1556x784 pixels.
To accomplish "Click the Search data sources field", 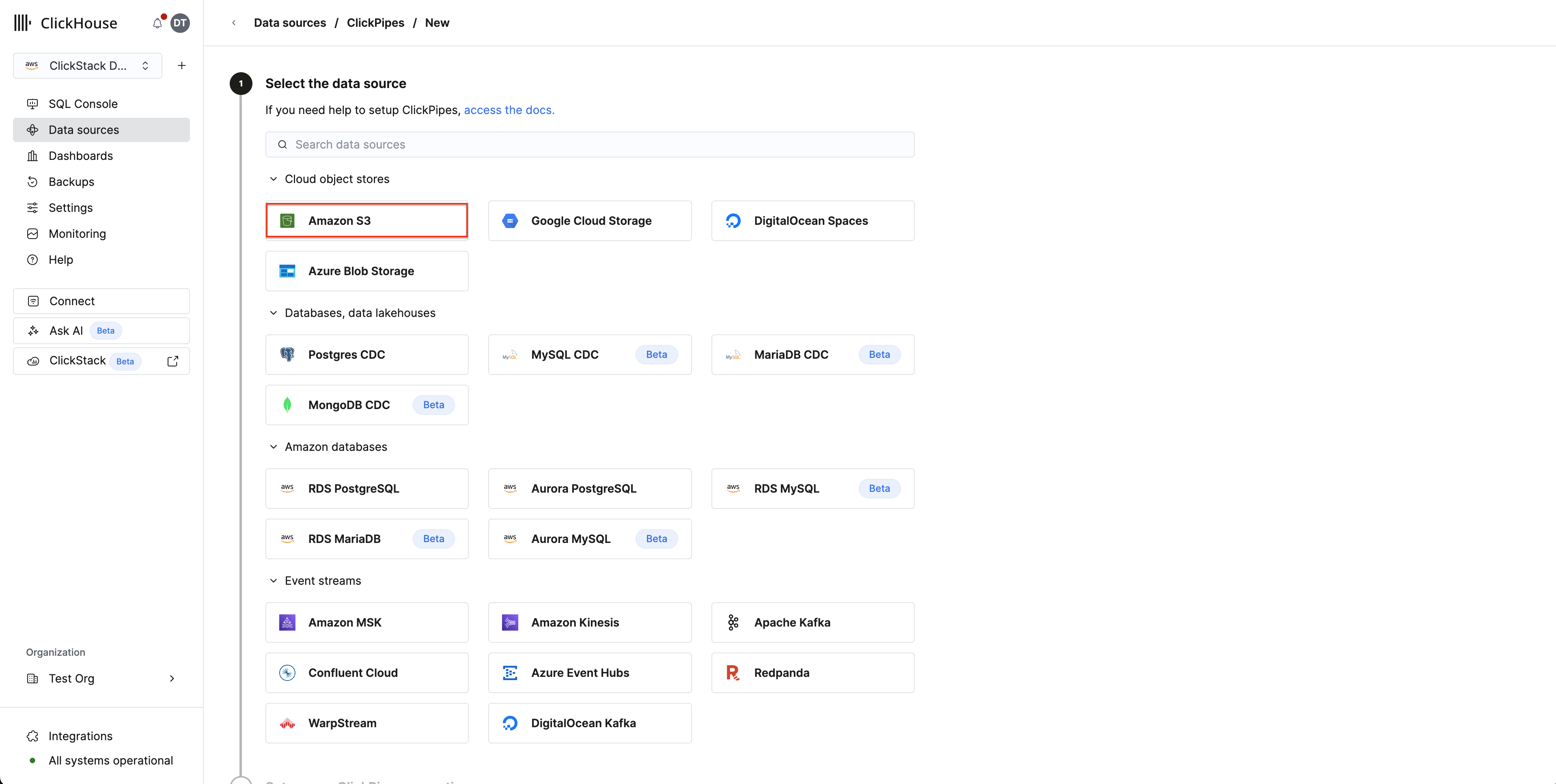I will coord(590,144).
